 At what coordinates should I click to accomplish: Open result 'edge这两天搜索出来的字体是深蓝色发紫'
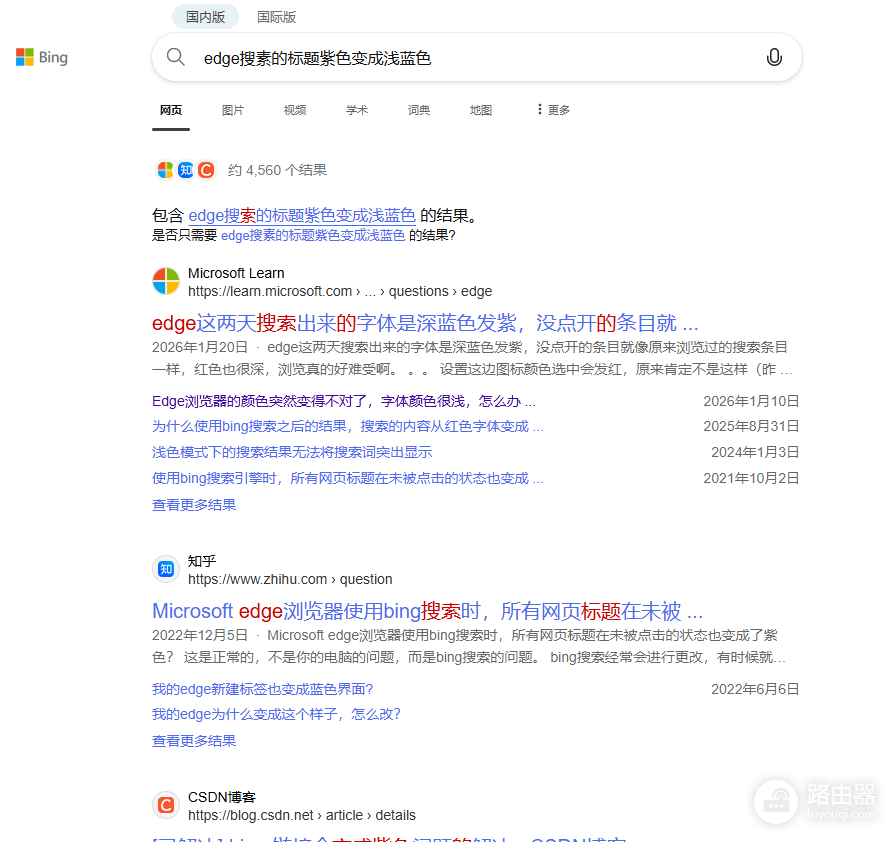click(x=425, y=323)
